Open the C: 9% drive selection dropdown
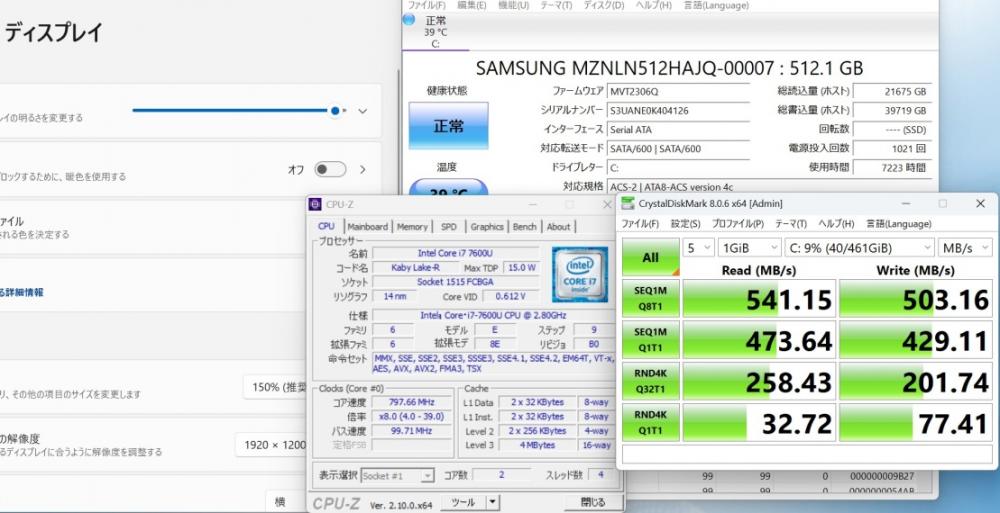 [860, 248]
